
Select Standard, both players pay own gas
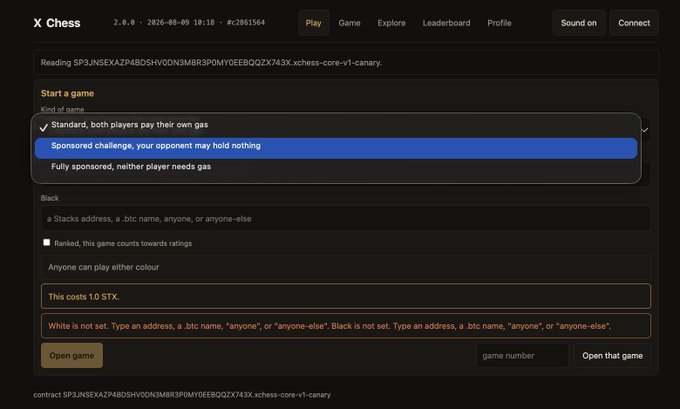(x=336, y=125)
